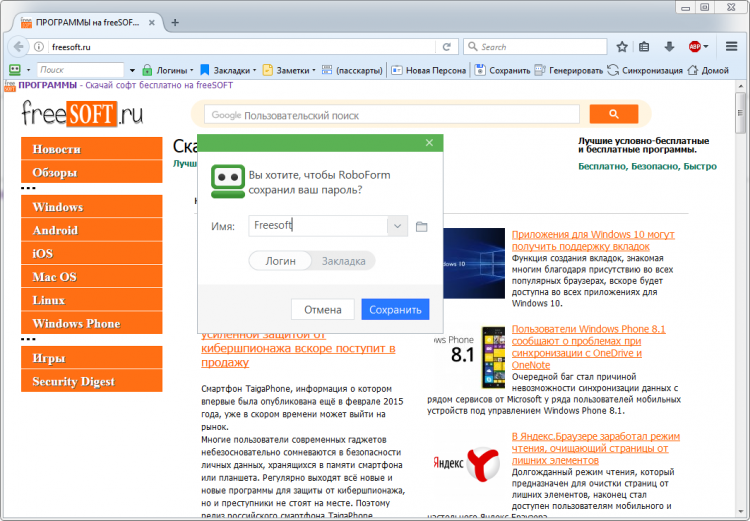Open Обзоры menu item

pos(92,172)
